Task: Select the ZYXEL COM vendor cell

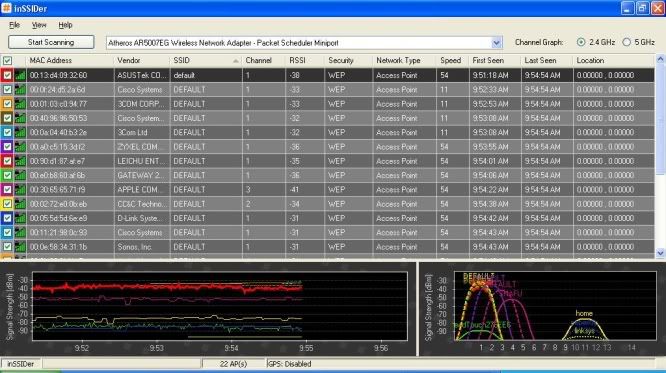Action: 142,147
